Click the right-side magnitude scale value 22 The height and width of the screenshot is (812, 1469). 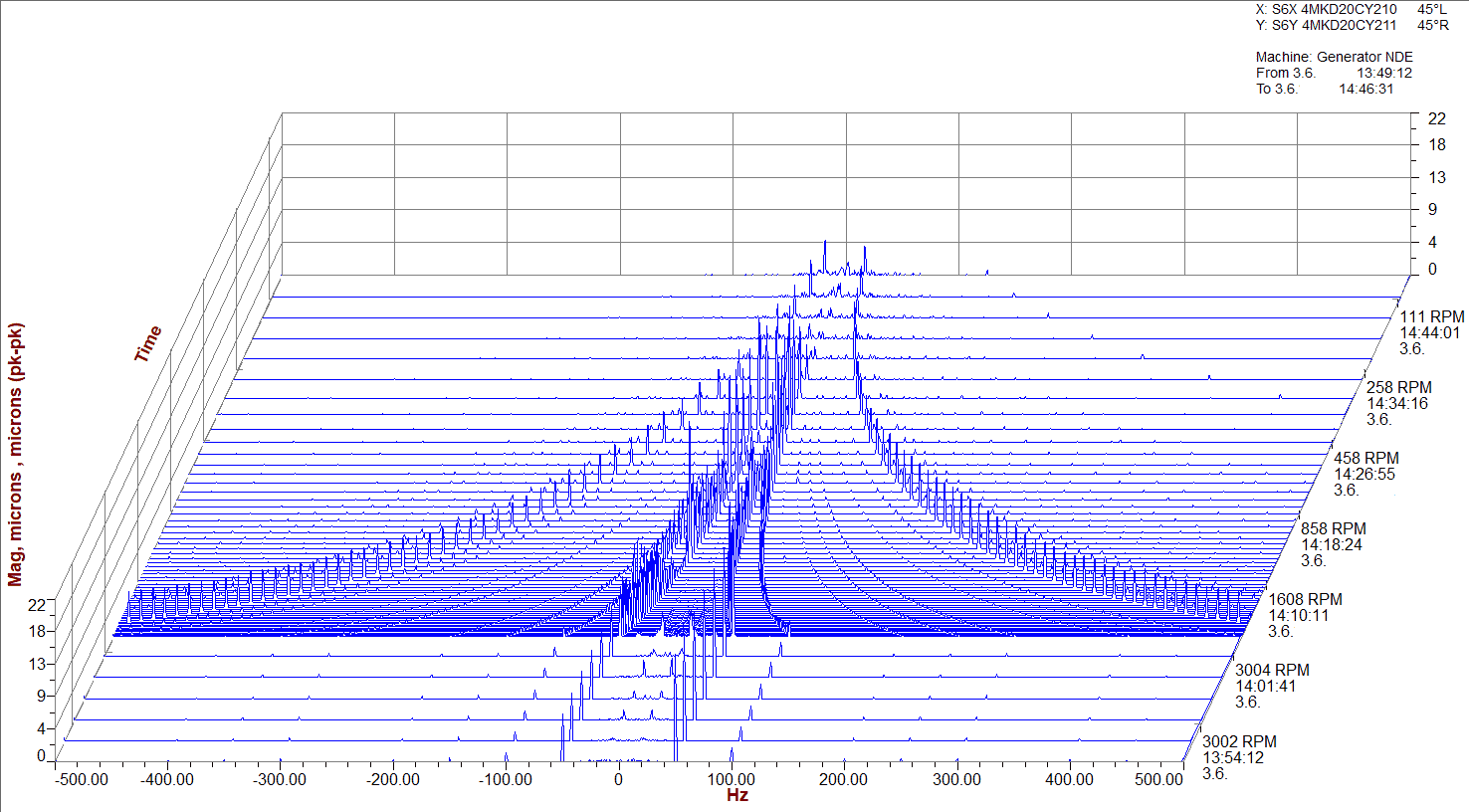(x=1437, y=118)
